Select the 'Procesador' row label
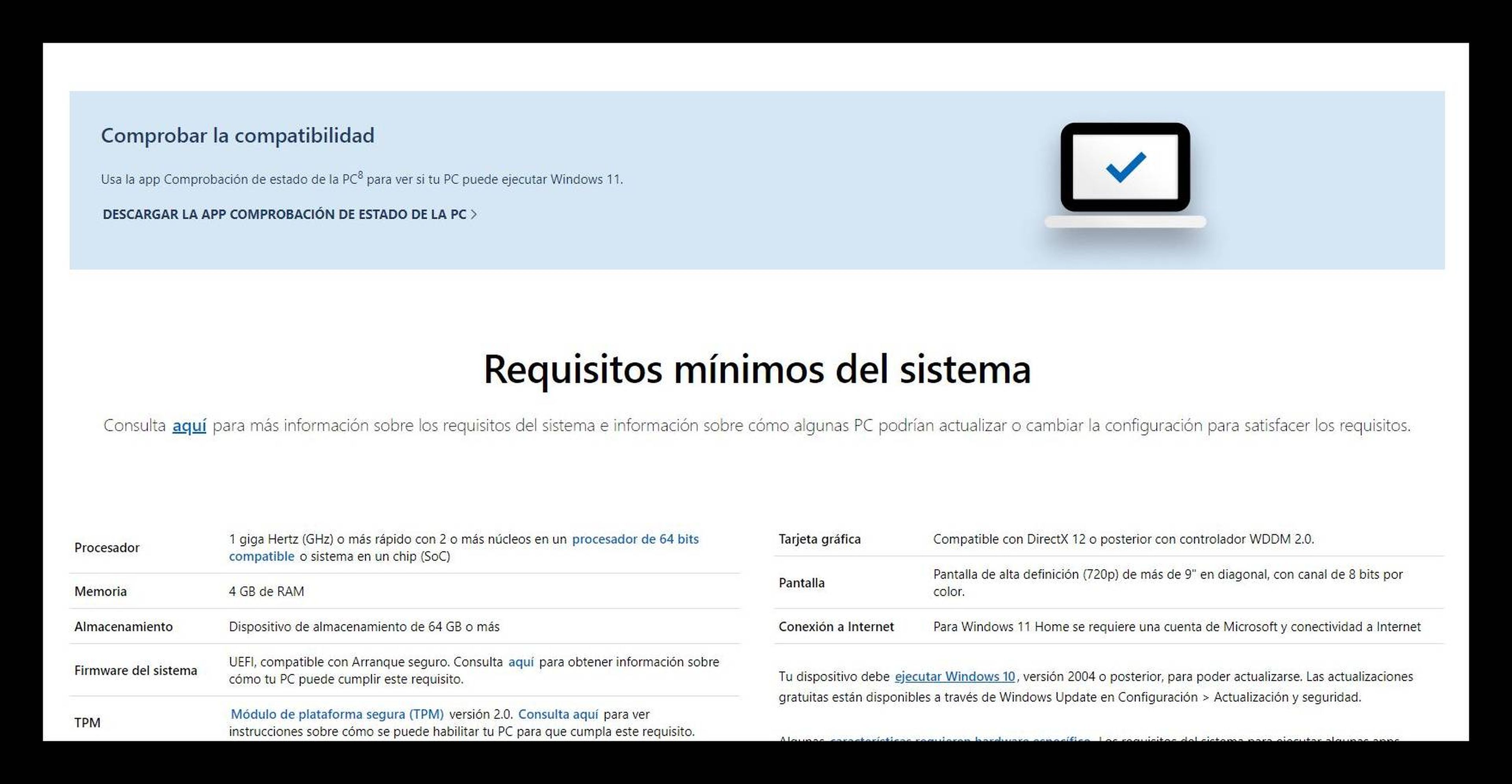The image size is (1512, 784). [x=107, y=547]
